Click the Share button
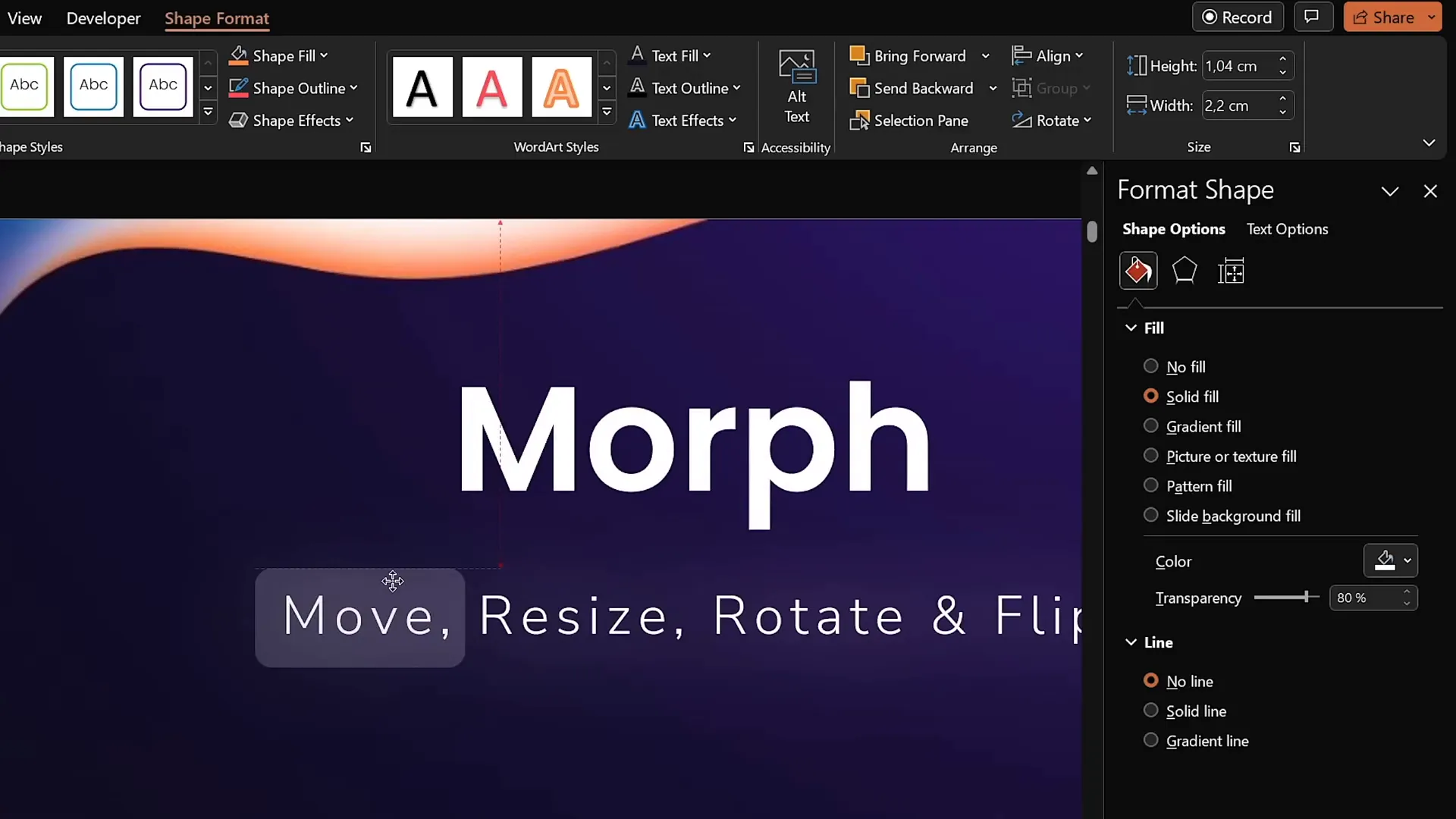Image resolution: width=1456 pixels, height=819 pixels. tap(1384, 17)
